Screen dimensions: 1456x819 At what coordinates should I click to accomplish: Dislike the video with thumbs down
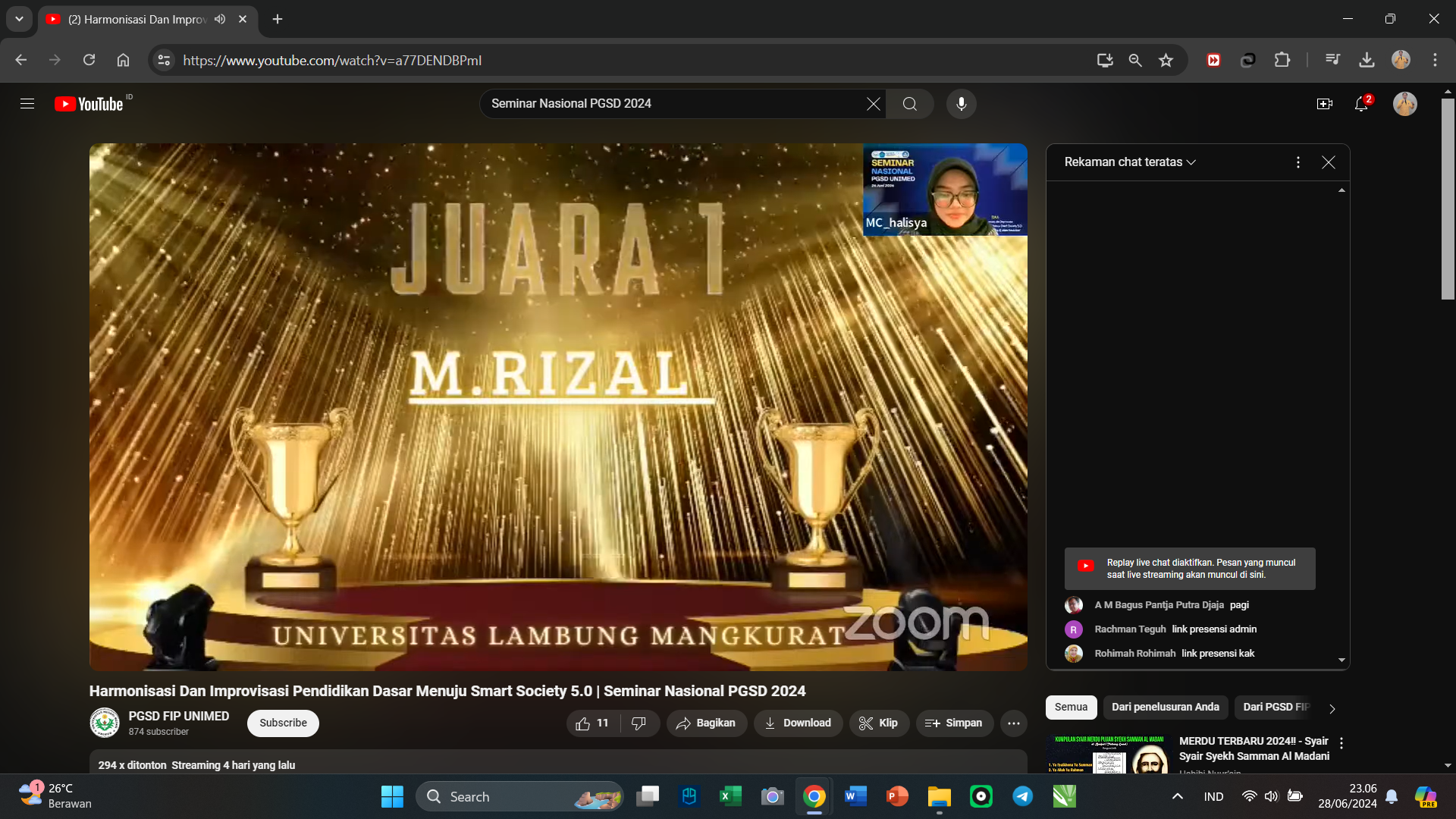click(639, 723)
